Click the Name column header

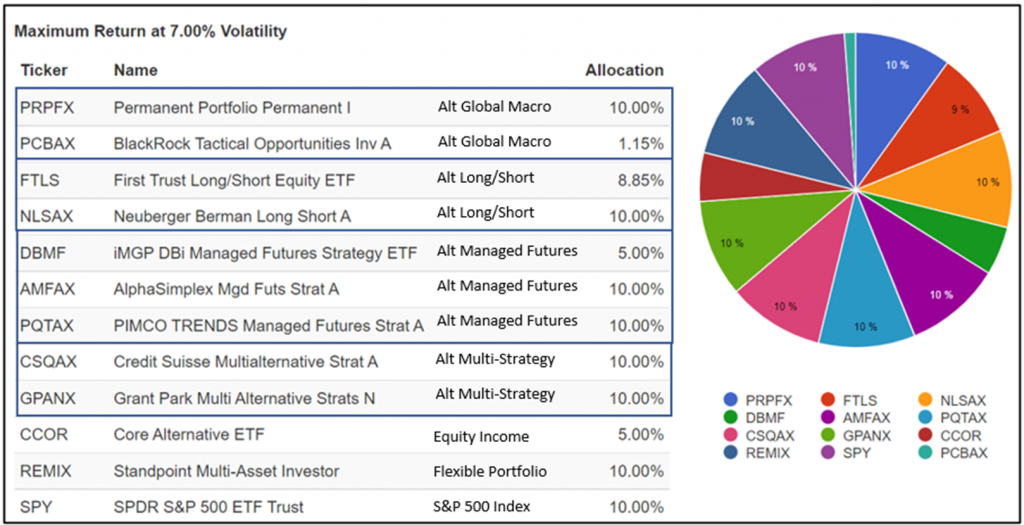point(135,71)
